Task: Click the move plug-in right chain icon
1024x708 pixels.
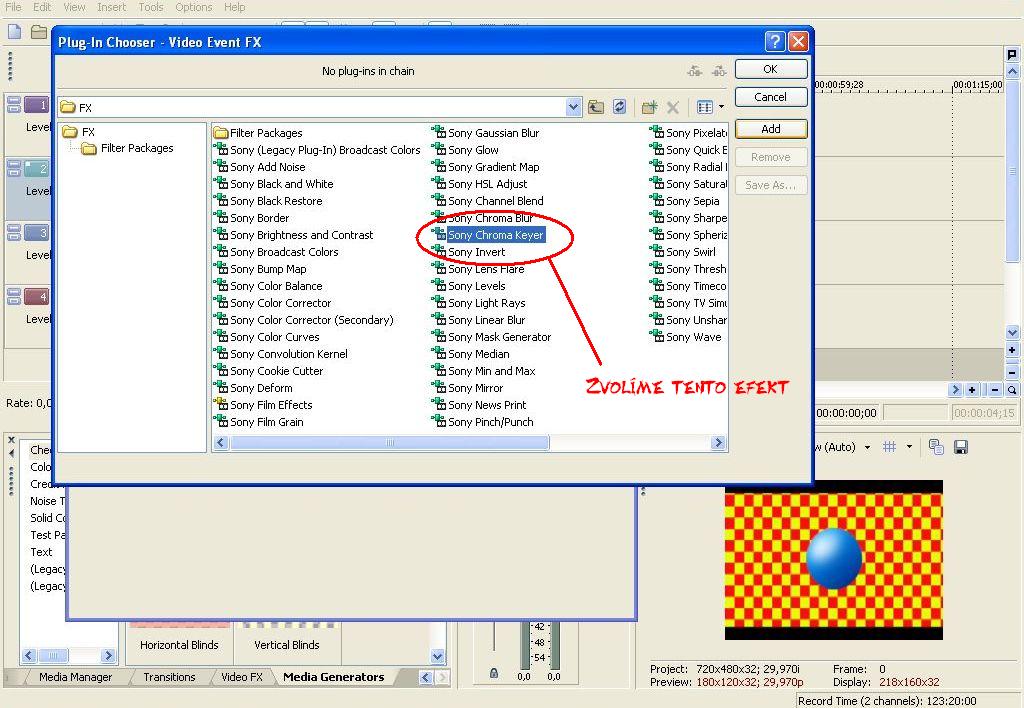Action: [718, 71]
